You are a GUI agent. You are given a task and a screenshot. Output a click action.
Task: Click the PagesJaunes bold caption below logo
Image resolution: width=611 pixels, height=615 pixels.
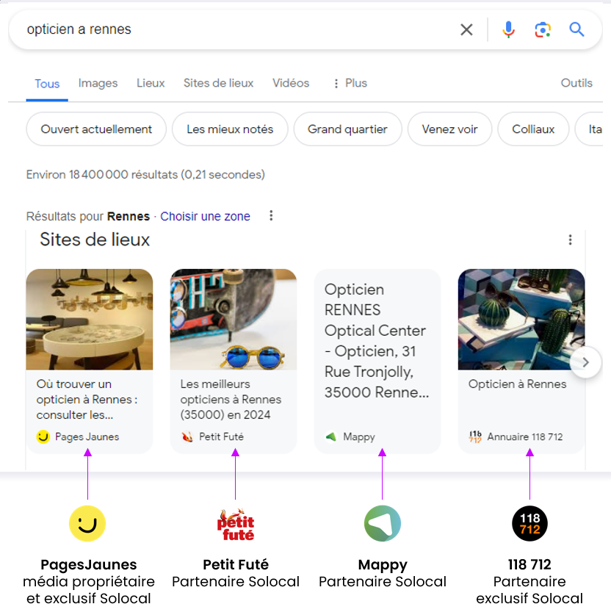[x=89, y=564]
